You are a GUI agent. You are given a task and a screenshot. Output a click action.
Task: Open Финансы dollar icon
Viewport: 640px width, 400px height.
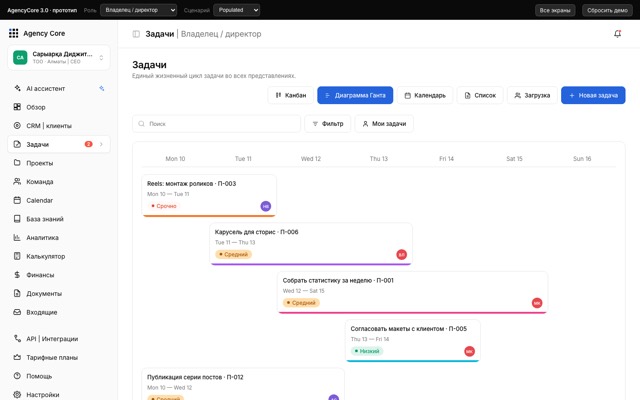click(x=17, y=275)
